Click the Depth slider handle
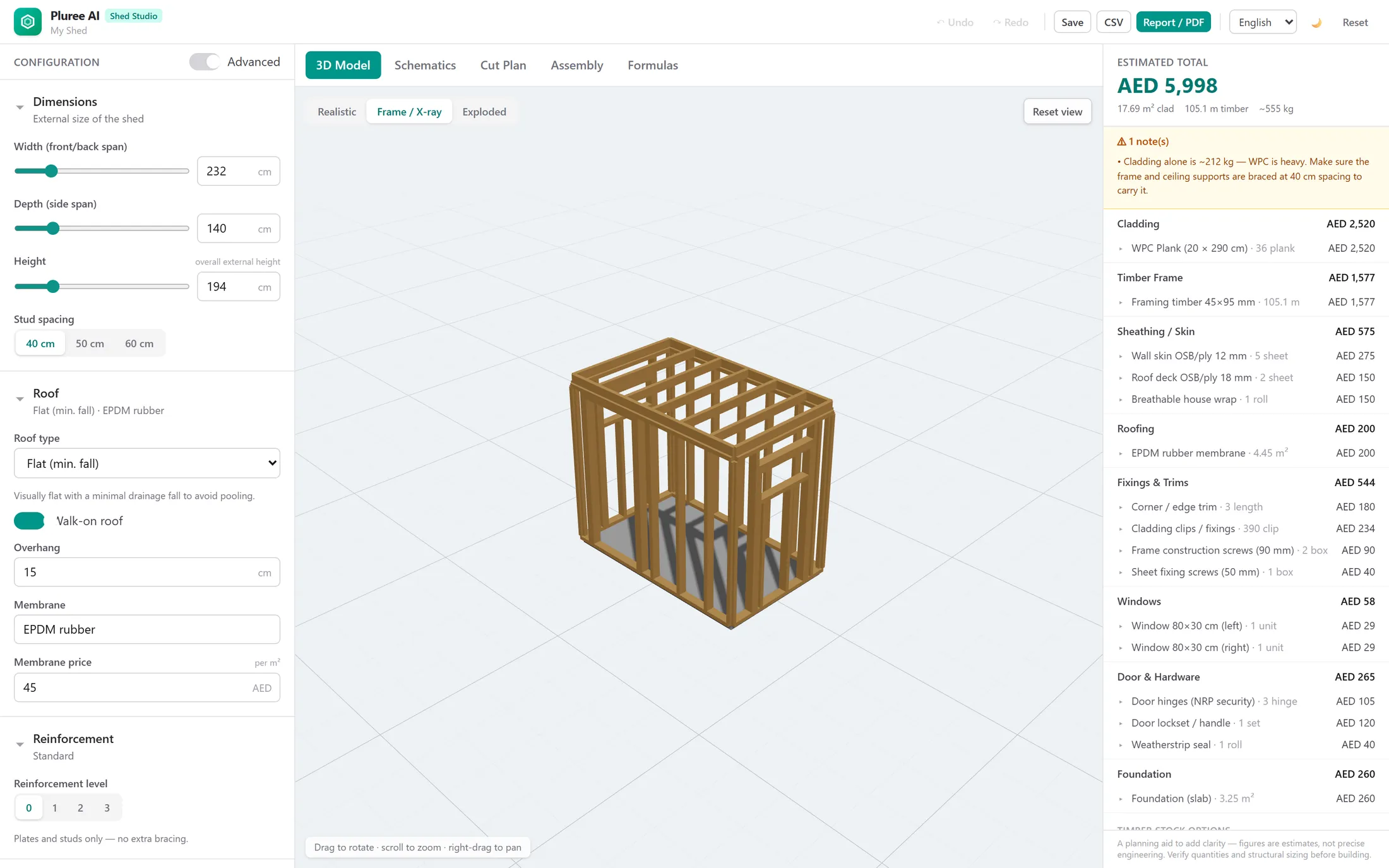 (x=53, y=229)
